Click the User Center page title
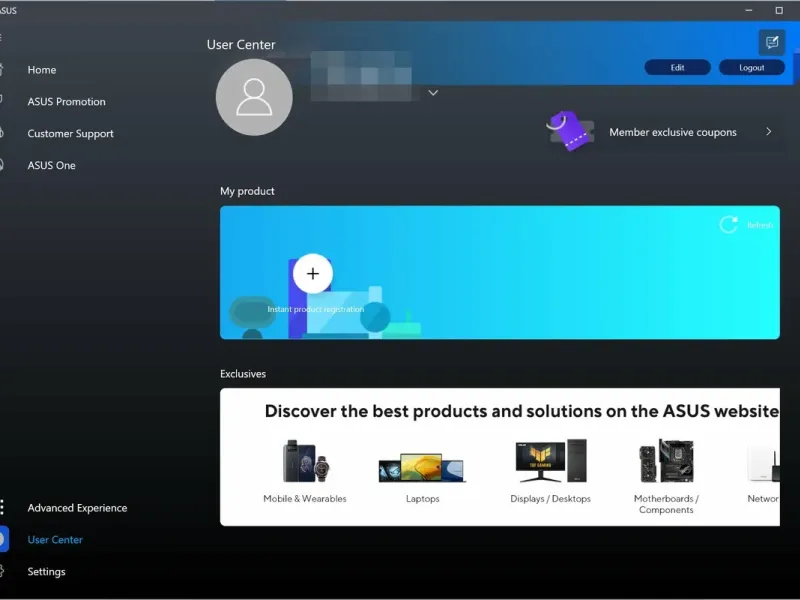The height and width of the screenshot is (600, 800). tap(241, 45)
